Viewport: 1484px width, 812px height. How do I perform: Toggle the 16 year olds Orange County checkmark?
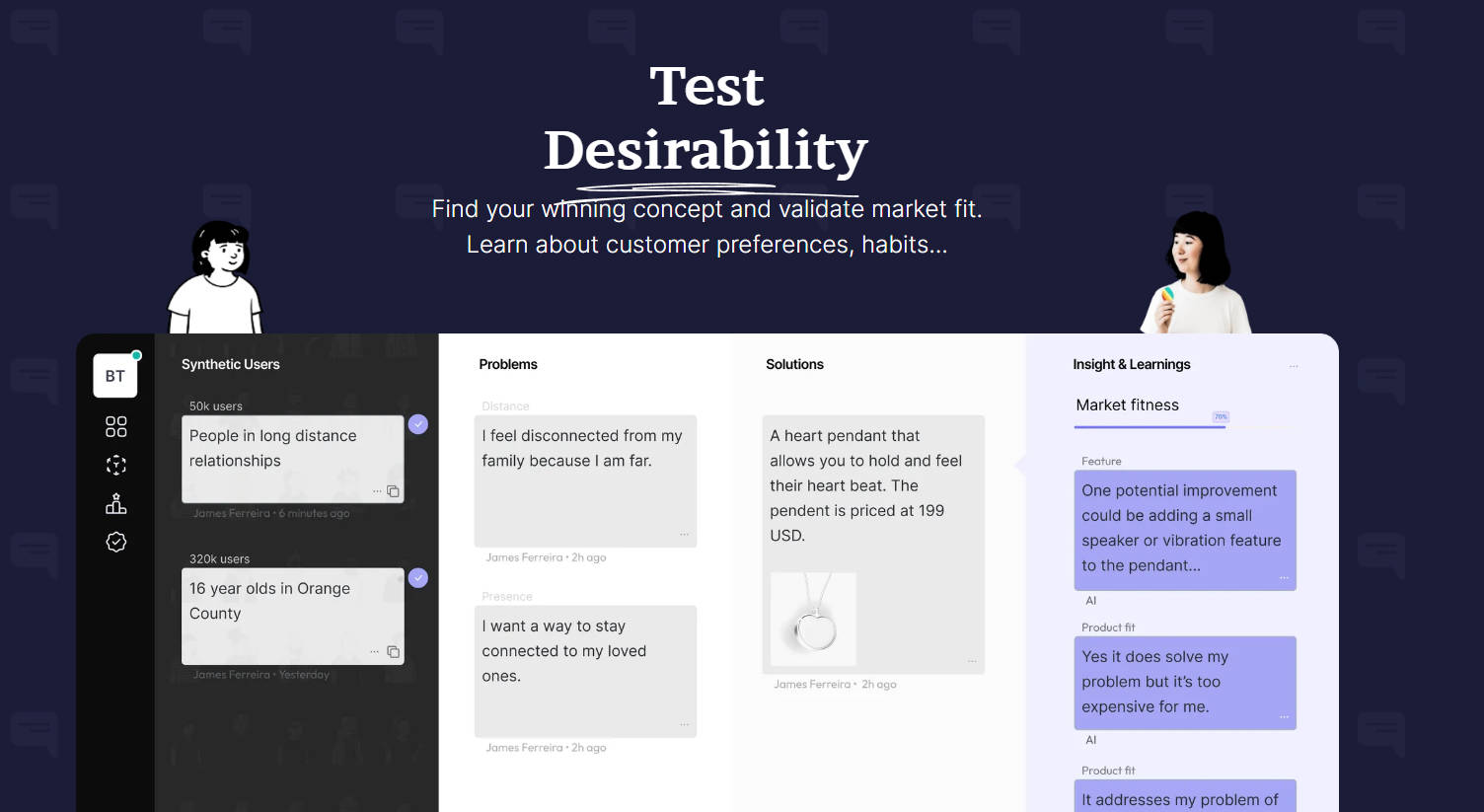tap(418, 578)
